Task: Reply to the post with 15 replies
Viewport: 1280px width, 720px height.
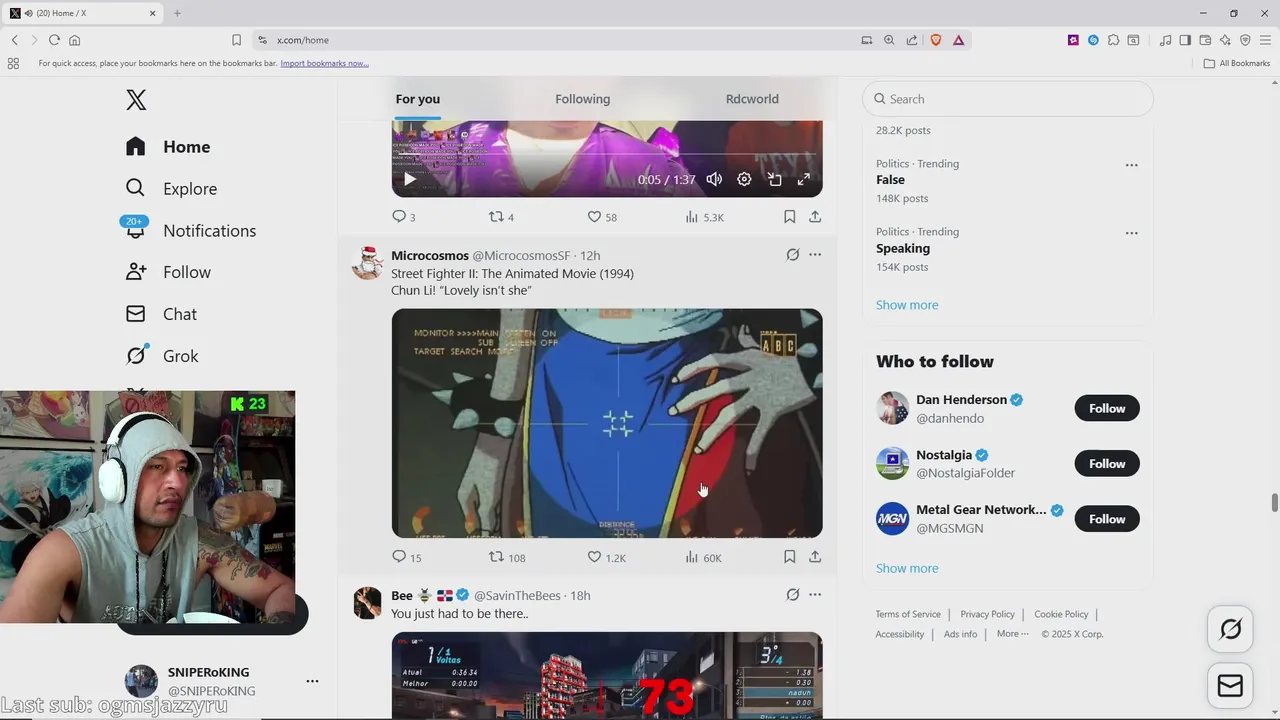Action: (406, 557)
